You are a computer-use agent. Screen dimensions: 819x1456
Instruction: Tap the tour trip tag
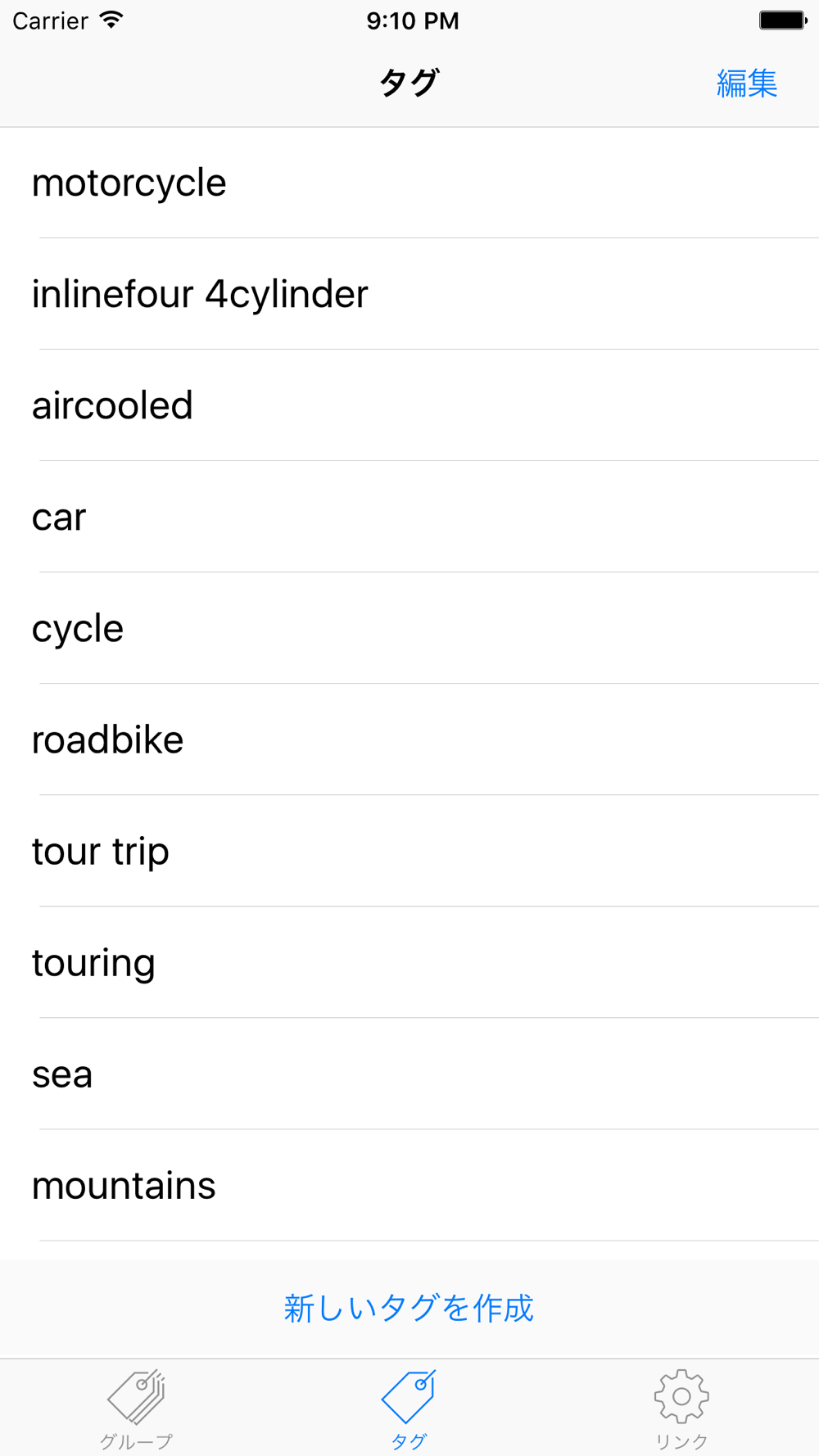(x=101, y=851)
